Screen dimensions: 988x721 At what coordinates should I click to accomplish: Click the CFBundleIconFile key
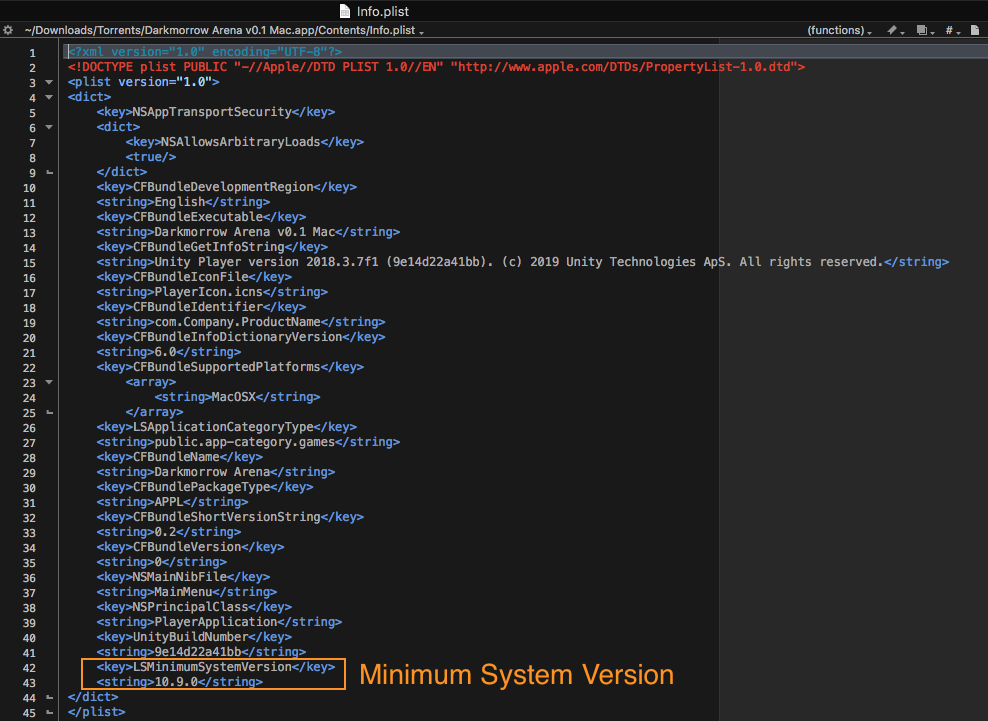pos(194,277)
